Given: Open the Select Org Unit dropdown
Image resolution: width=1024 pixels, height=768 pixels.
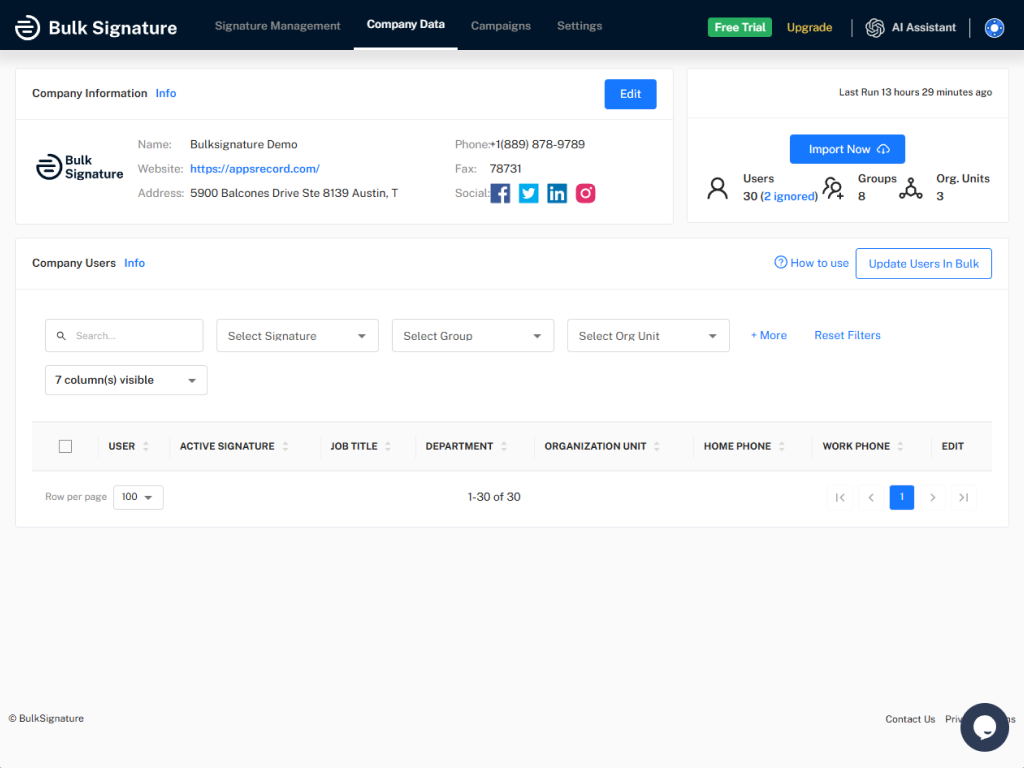Looking at the screenshot, I should 648,336.
